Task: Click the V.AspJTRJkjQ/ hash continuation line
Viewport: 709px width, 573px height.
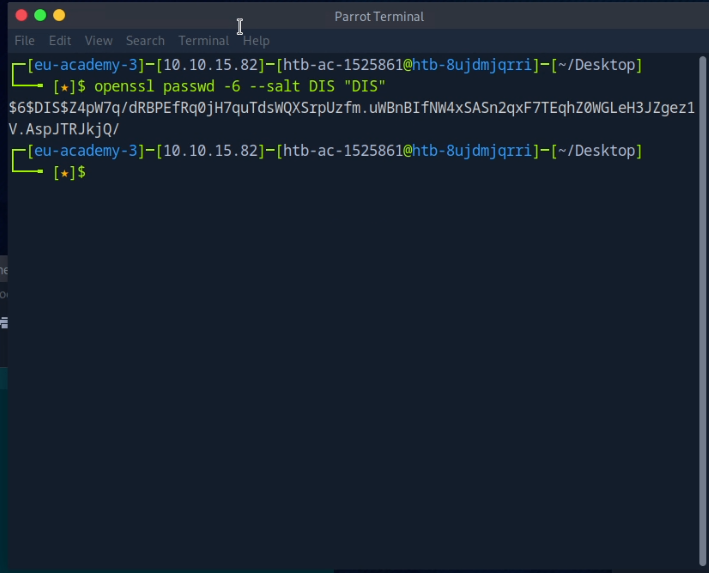Action: pyautogui.click(x=63, y=129)
